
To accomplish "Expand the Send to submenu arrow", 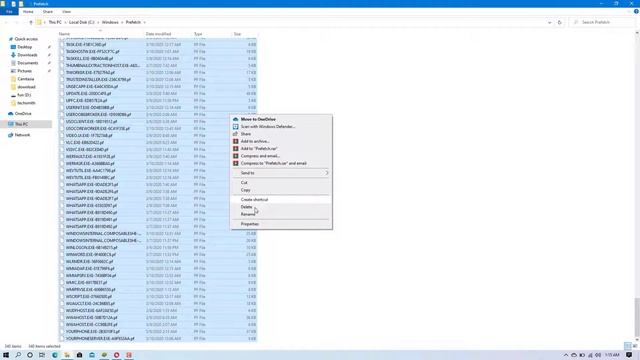I will 327,173.
